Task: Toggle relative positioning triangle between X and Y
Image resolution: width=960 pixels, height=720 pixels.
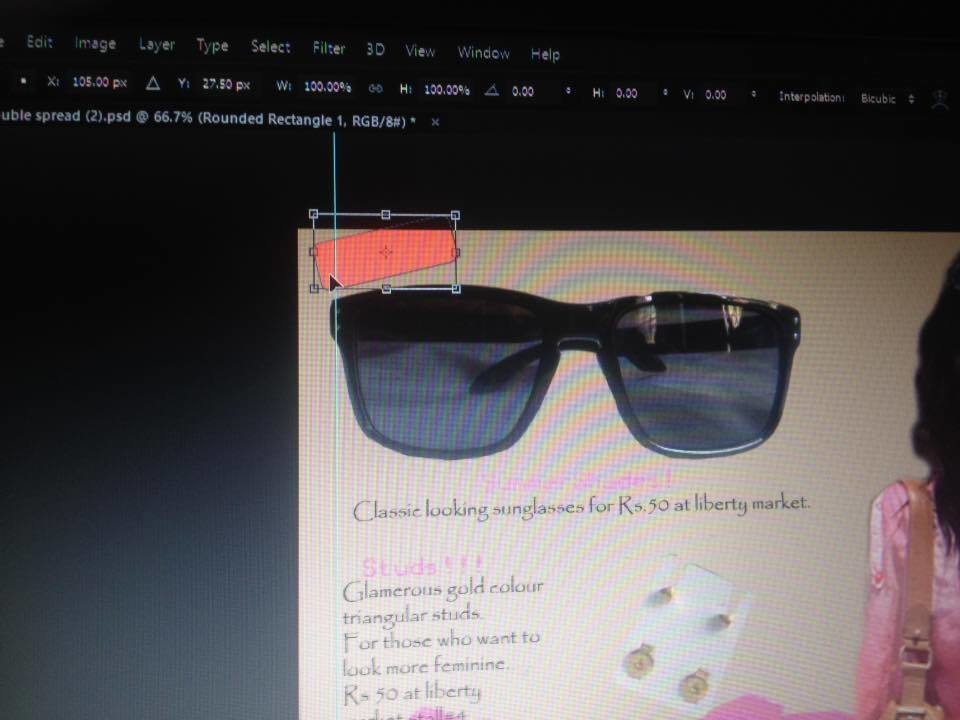Action: click(152, 83)
